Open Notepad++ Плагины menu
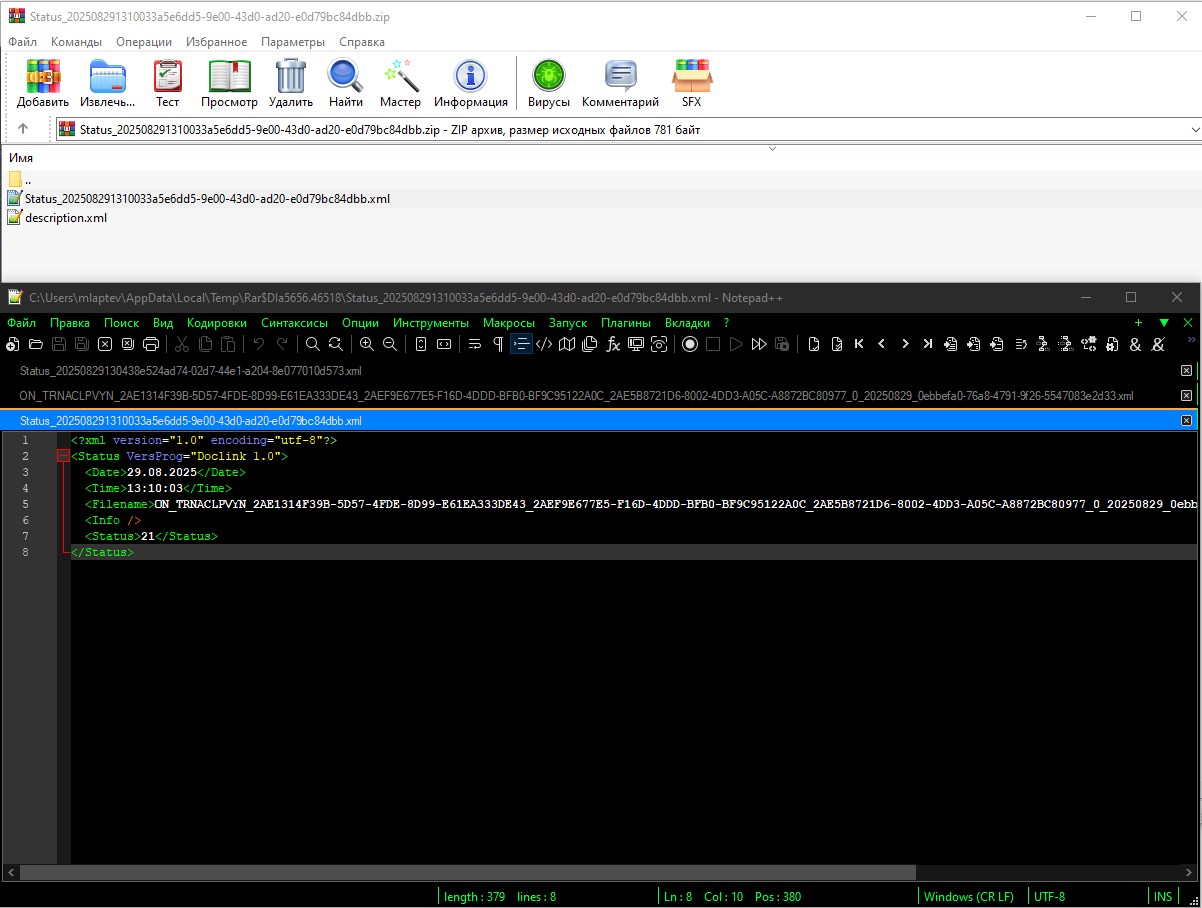Screen dimensions: 1202x908 (x=626, y=323)
